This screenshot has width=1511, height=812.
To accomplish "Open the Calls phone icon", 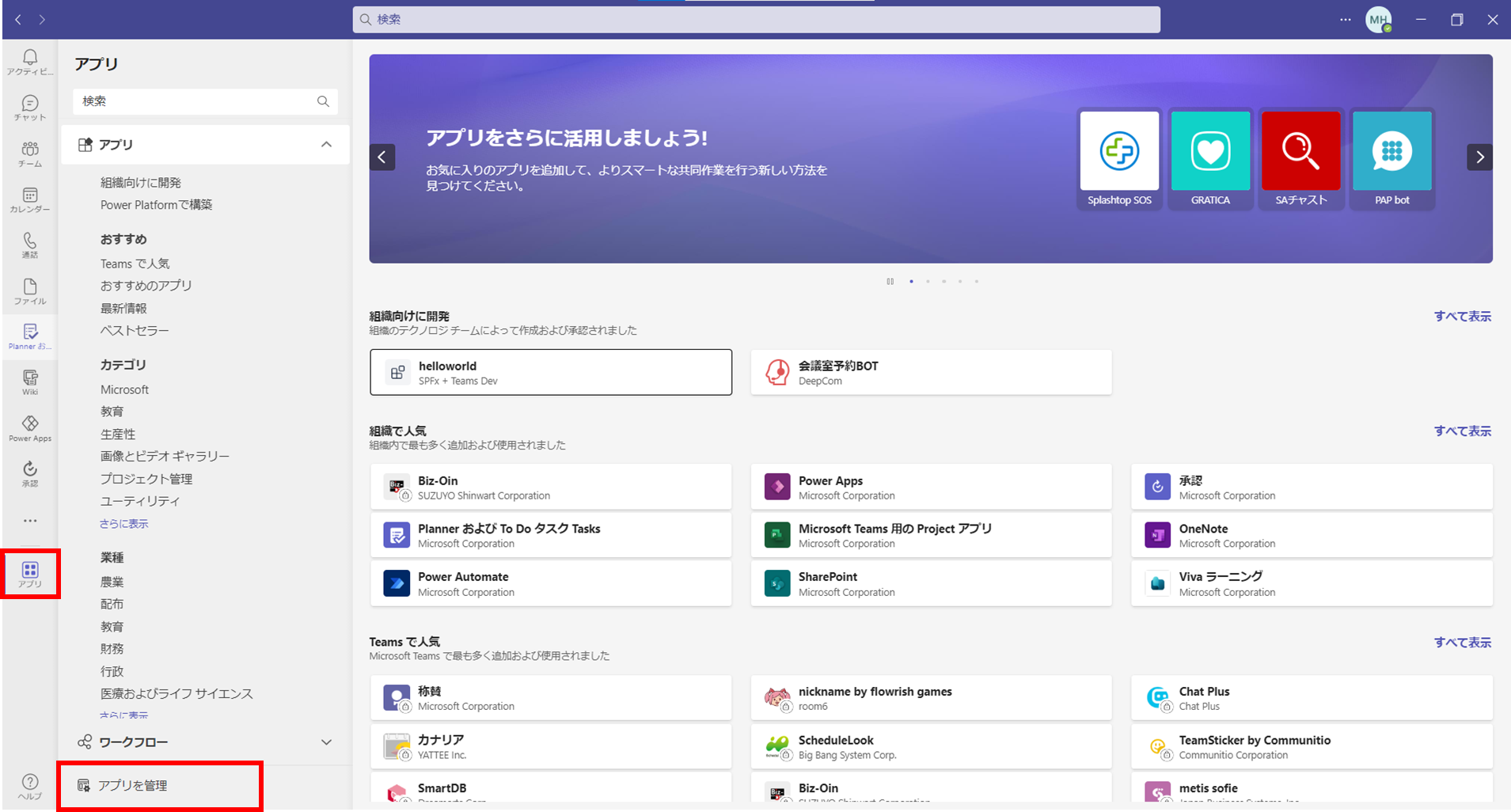I will click(x=30, y=245).
